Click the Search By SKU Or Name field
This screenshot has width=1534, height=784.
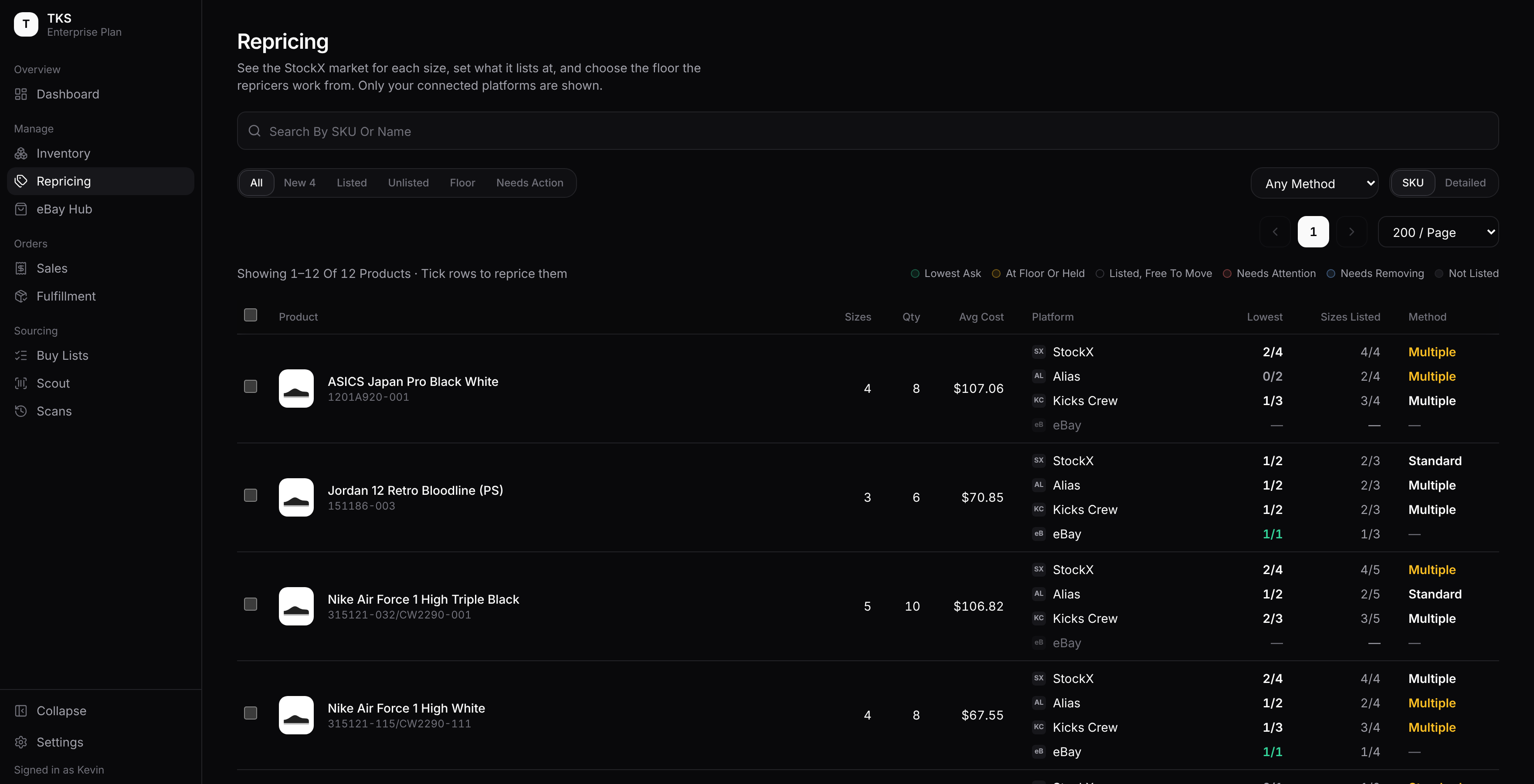tap(868, 131)
